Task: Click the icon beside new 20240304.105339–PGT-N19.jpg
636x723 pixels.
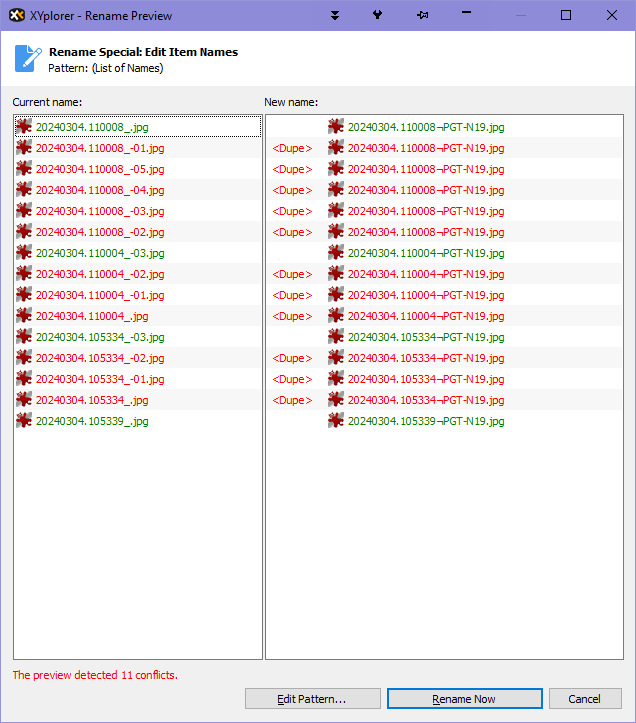Action: (x=336, y=421)
